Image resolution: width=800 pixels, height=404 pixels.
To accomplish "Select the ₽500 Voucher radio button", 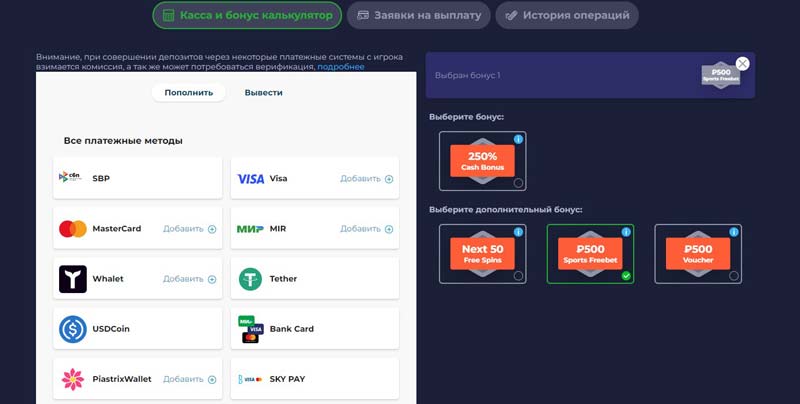I will click(734, 276).
